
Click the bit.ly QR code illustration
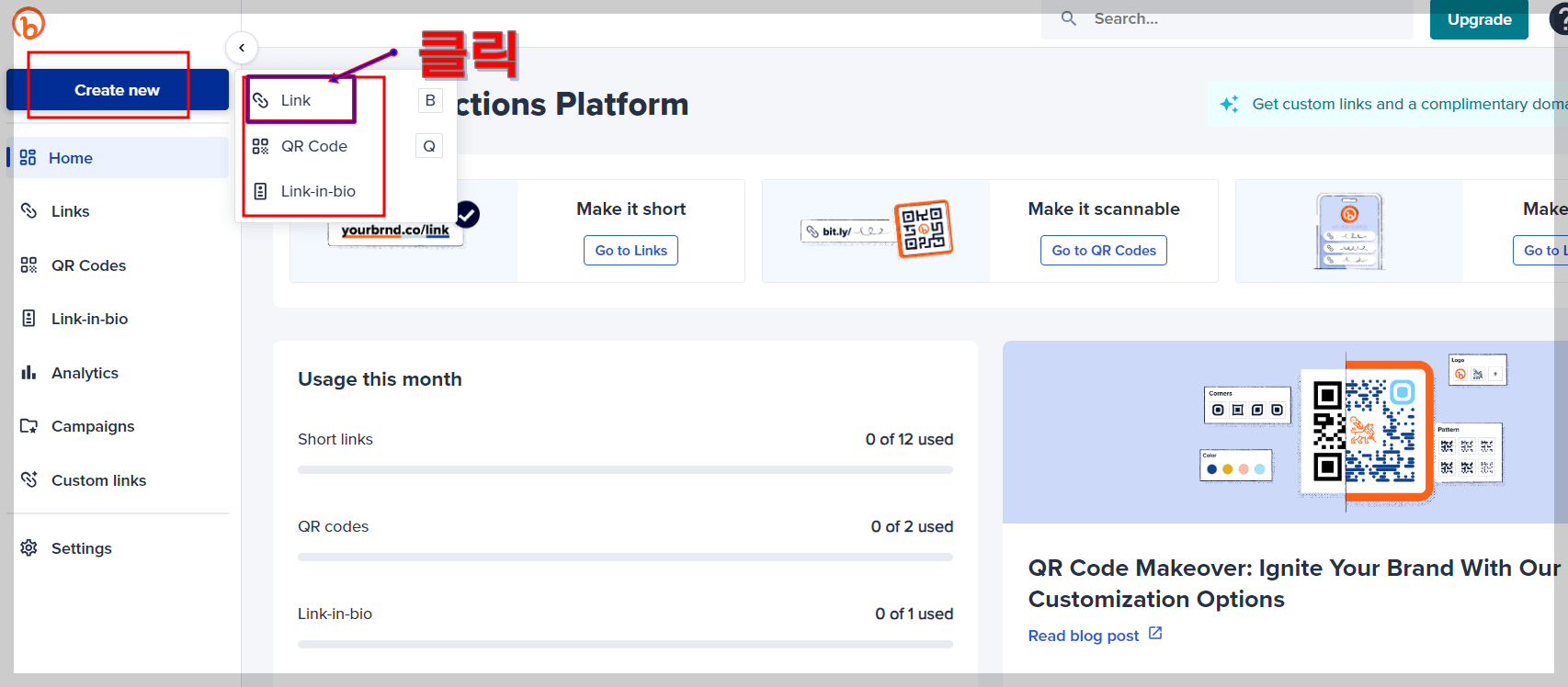click(876, 230)
